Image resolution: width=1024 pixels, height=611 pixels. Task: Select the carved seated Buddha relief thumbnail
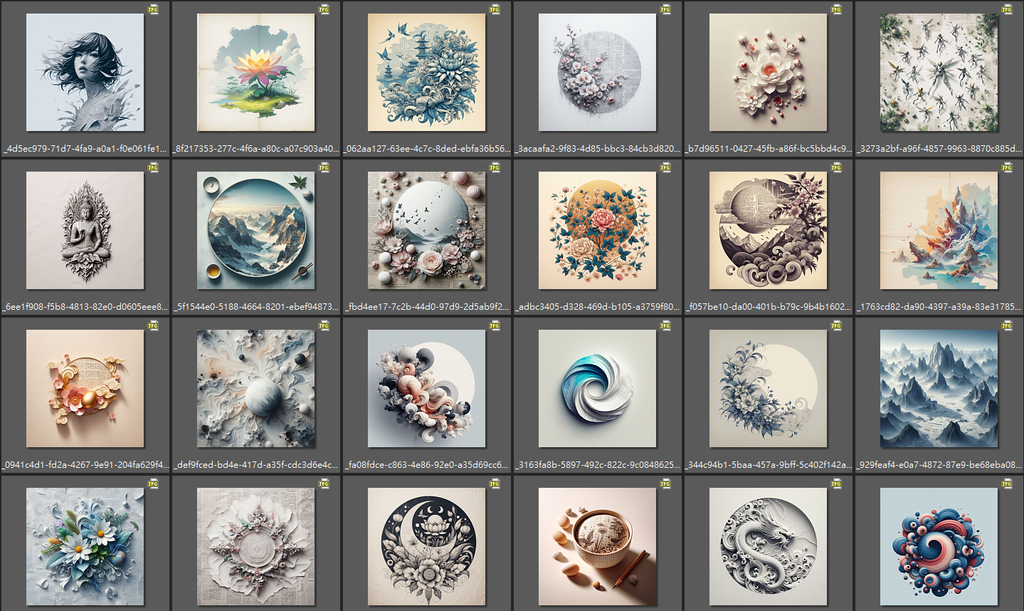pyautogui.click(x=85, y=230)
